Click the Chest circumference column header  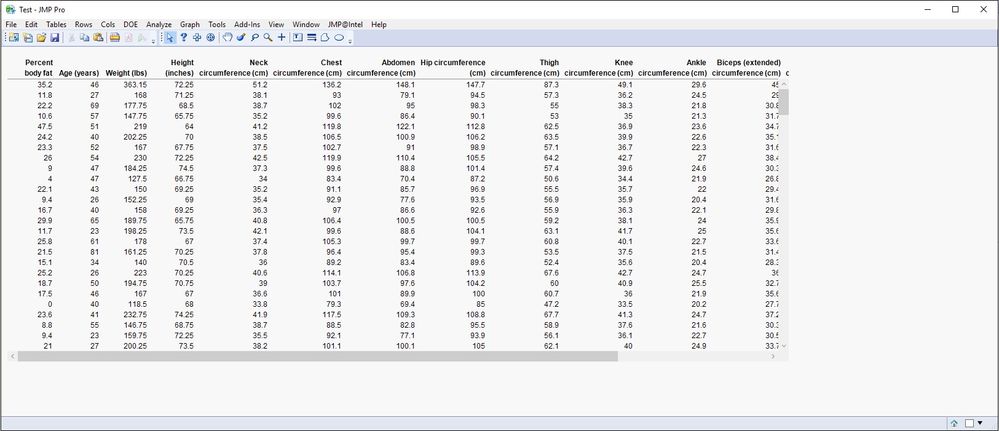308,68
